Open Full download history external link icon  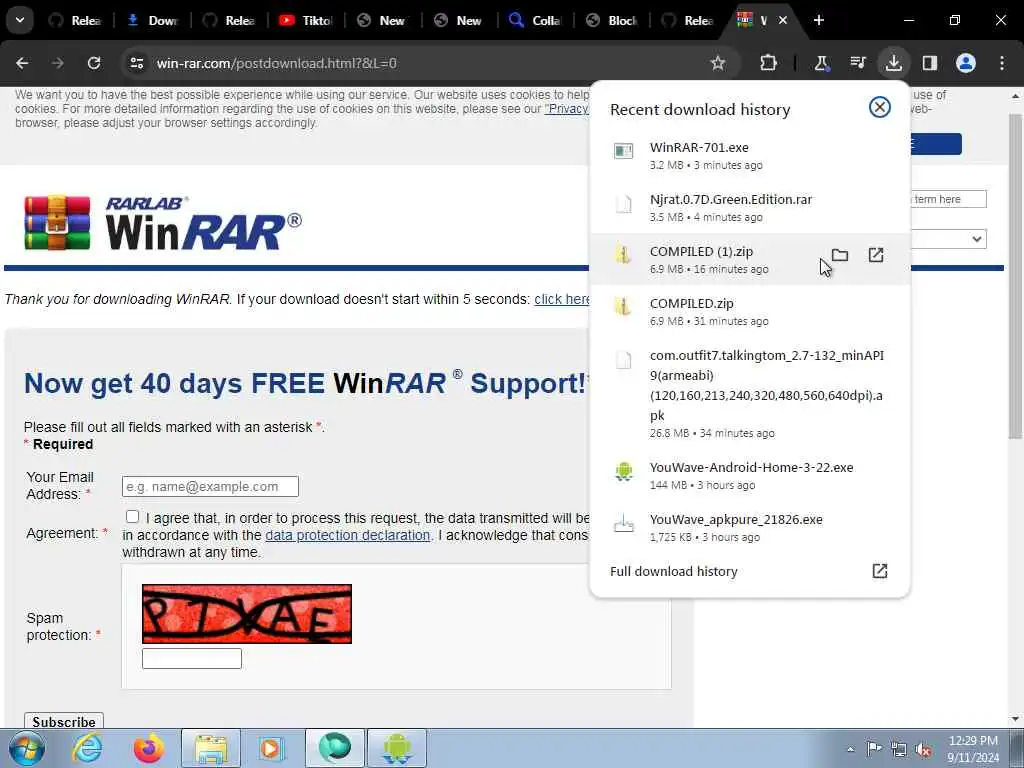tap(880, 571)
